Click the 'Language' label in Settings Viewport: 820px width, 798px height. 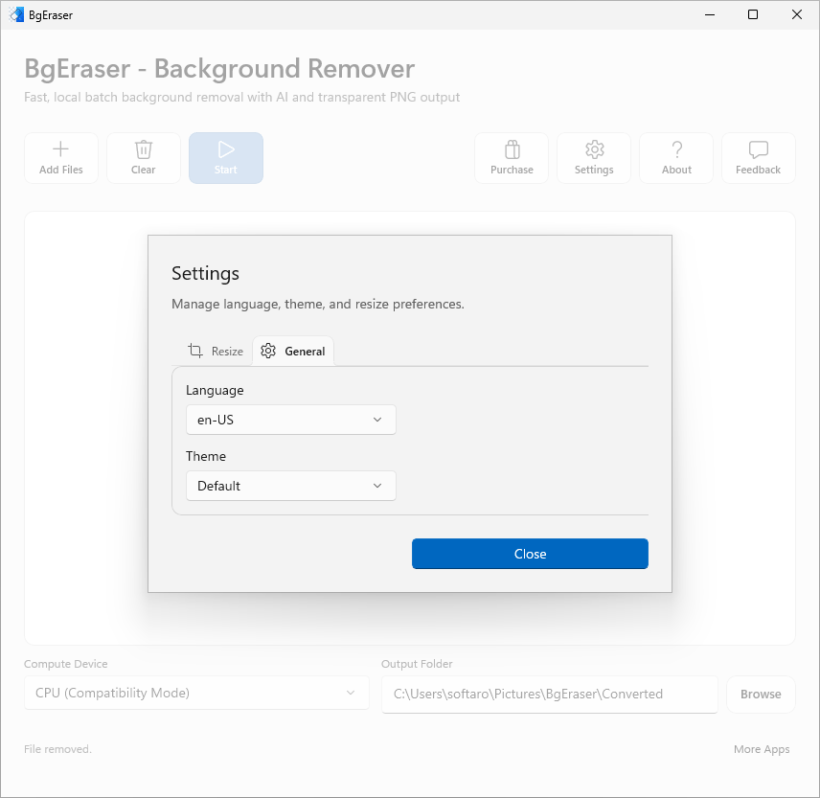pyautogui.click(x=214, y=391)
